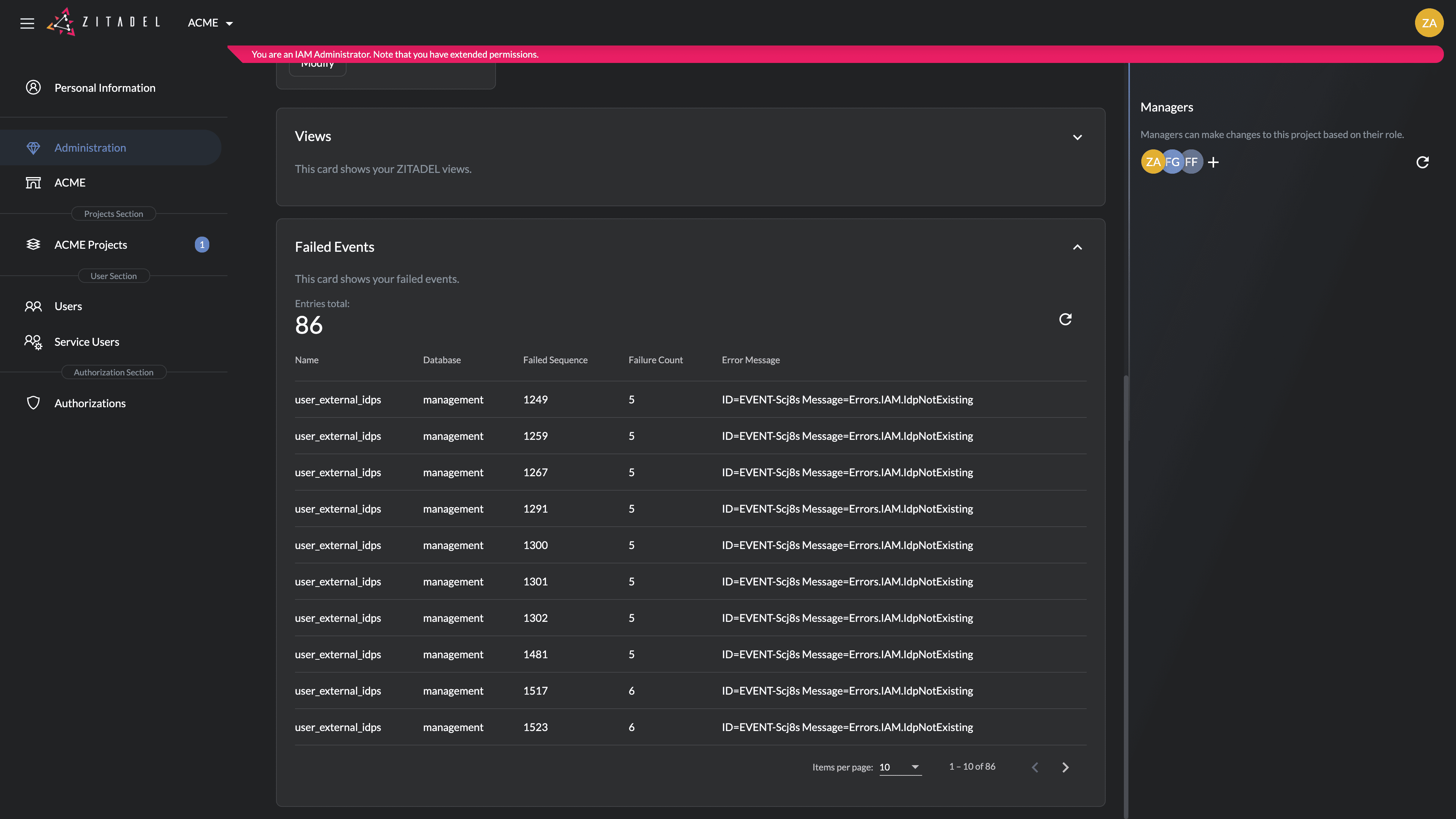Open Personal Information in sidebar
The image size is (1456, 819).
[105, 88]
